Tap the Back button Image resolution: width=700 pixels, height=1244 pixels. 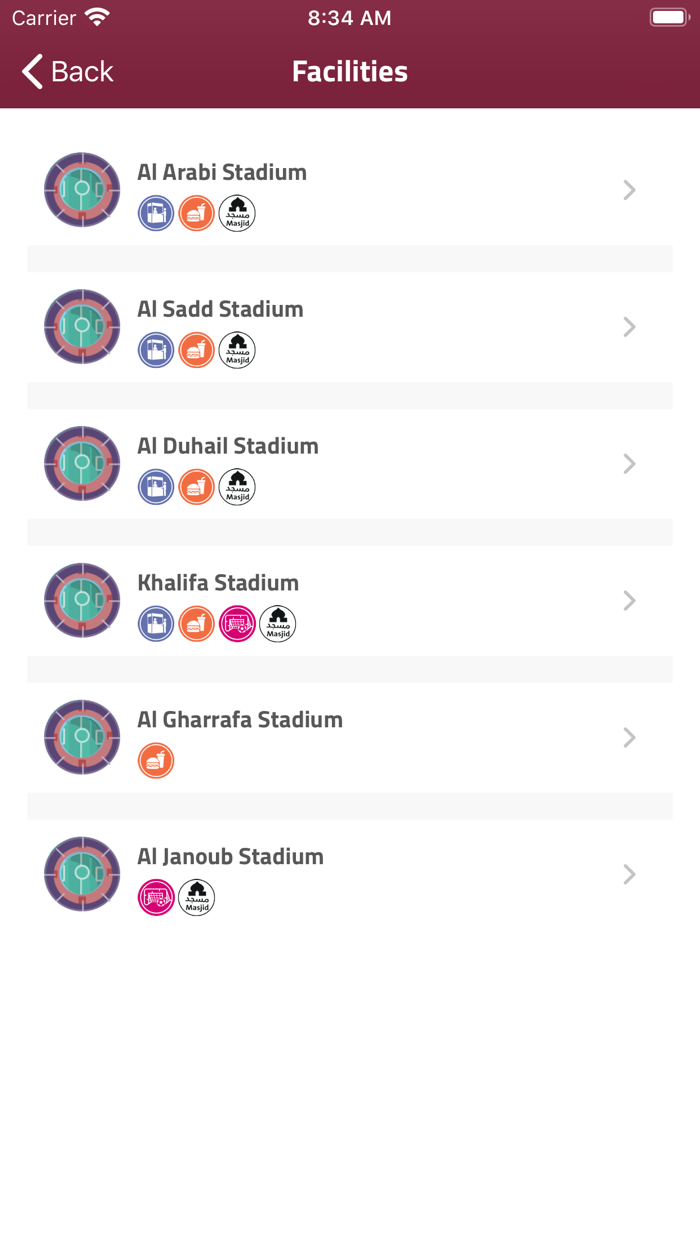[x=64, y=71]
